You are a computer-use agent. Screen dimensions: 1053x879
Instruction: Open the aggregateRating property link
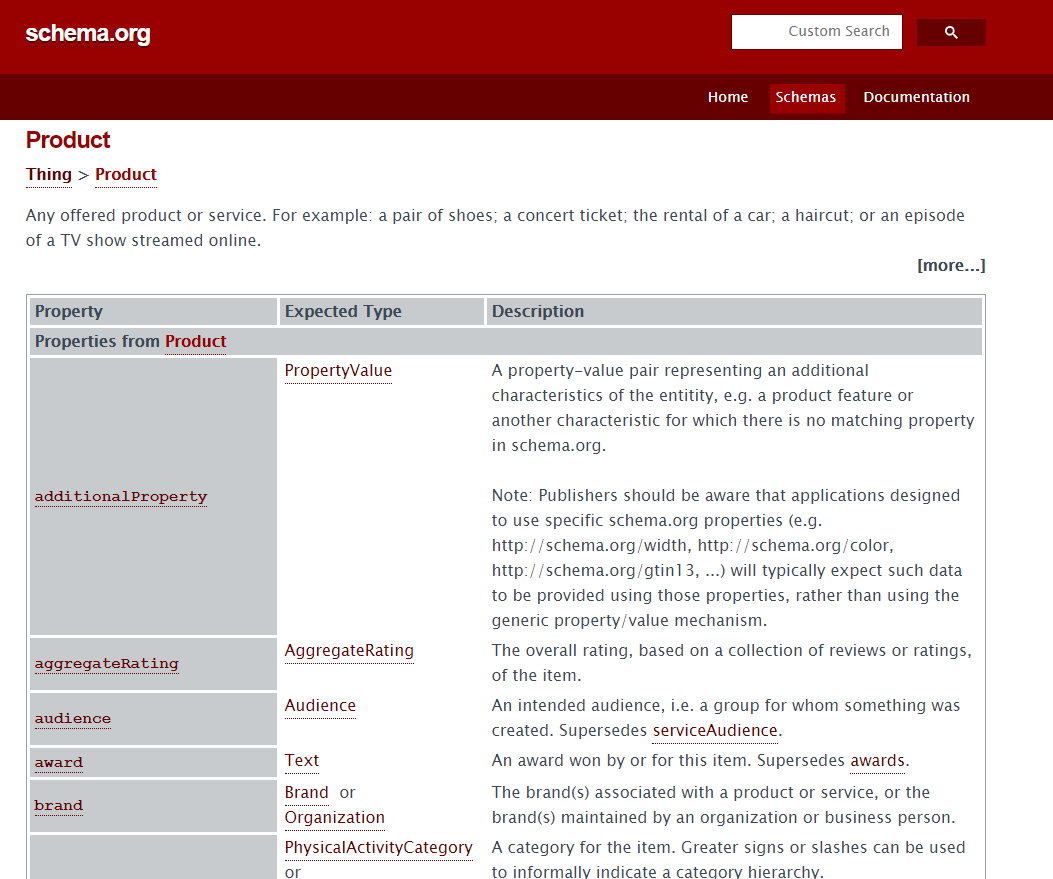click(x=107, y=664)
